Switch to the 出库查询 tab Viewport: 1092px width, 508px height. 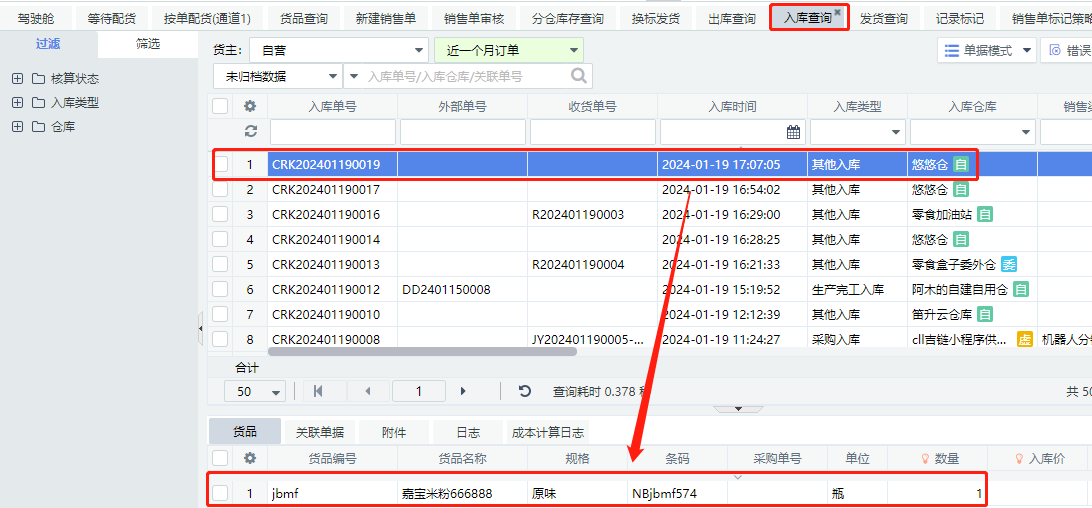point(731,18)
